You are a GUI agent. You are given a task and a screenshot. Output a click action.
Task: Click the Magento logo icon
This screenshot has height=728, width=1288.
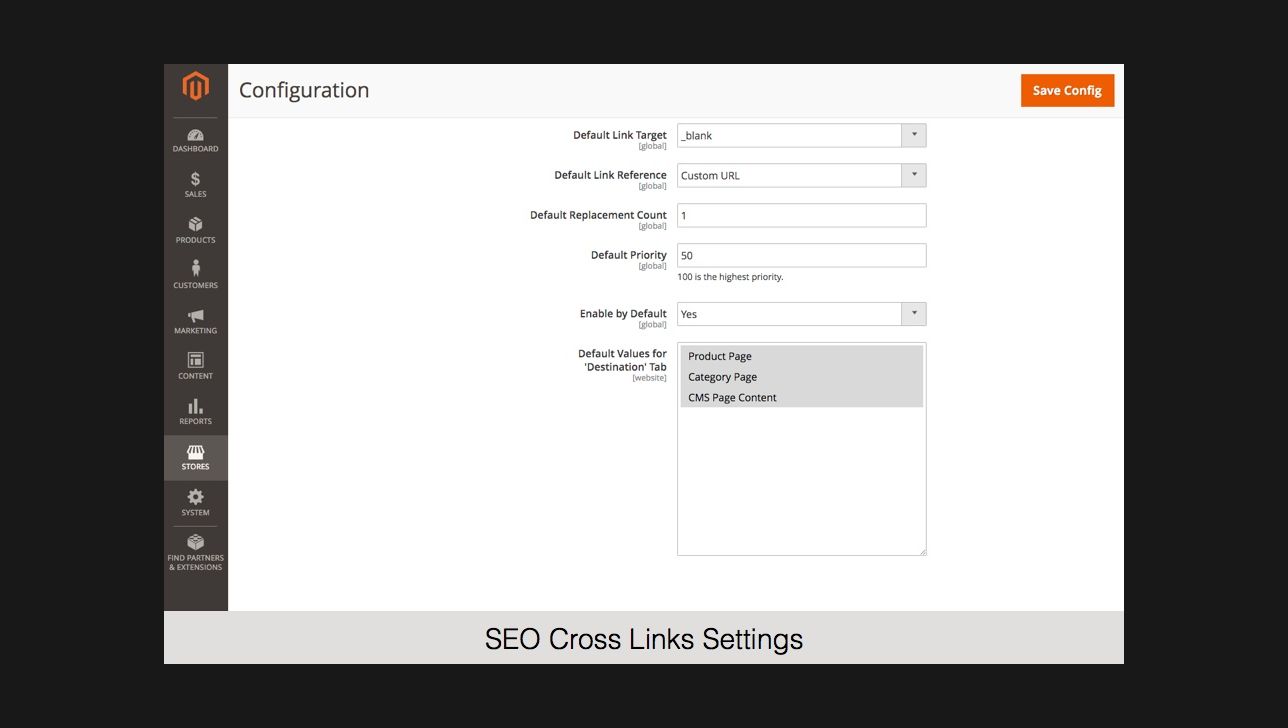(196, 87)
